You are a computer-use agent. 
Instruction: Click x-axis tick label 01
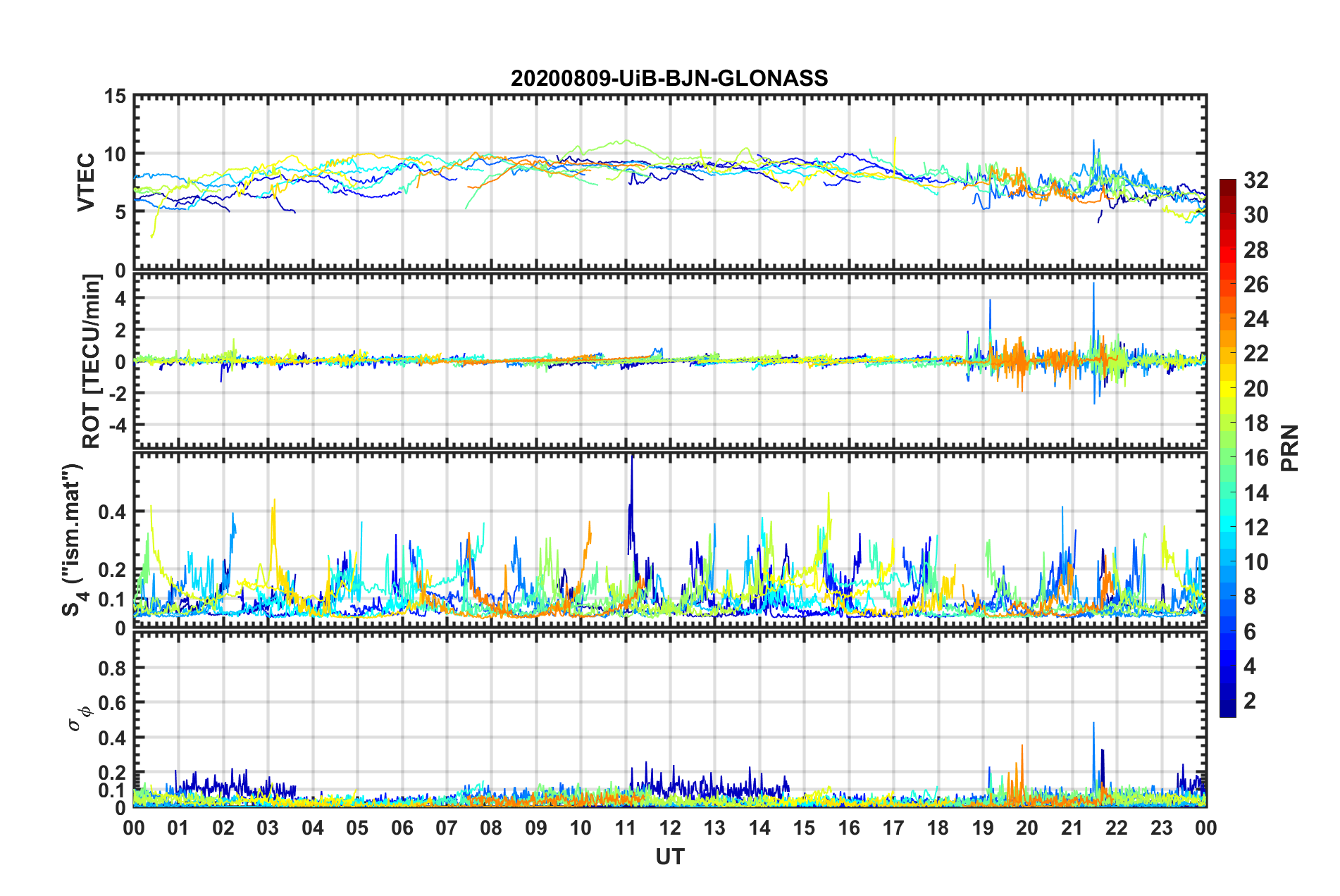click(178, 828)
